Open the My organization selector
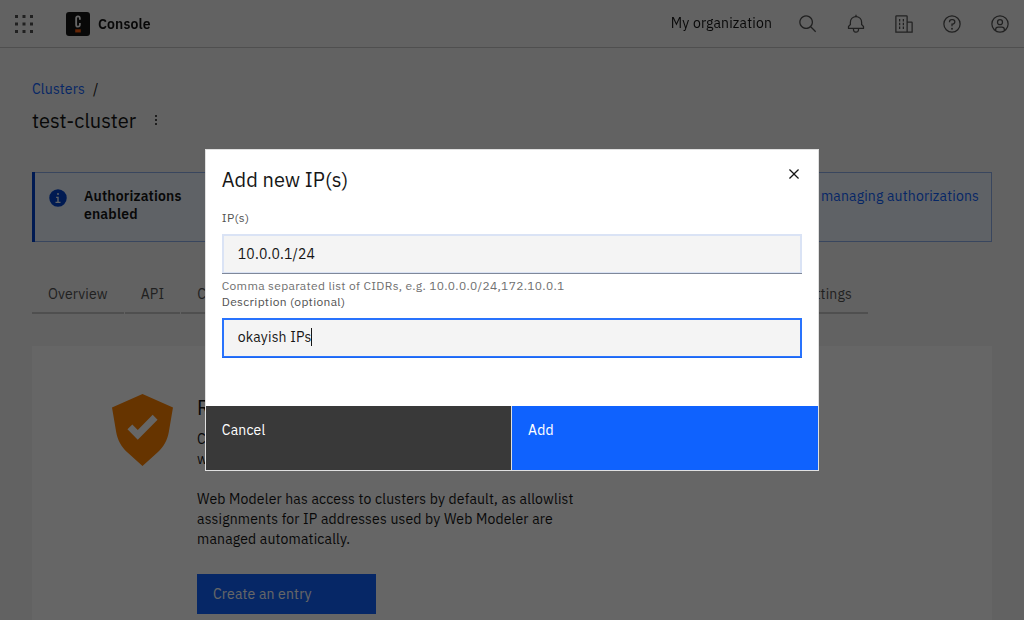The width and height of the screenshot is (1024, 620). click(x=720, y=22)
